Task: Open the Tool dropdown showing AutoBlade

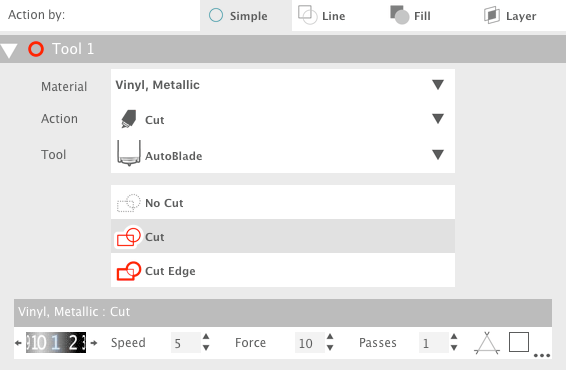Action: click(x=283, y=154)
